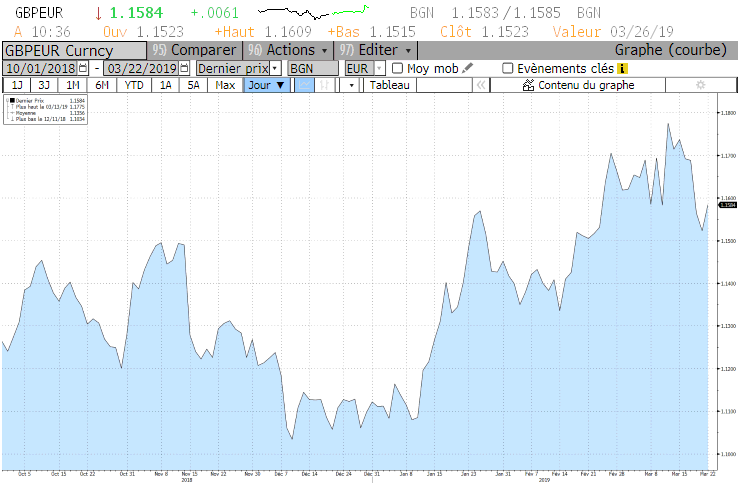Click the 1.1584 last price value
748x484 pixels.
[x=136, y=12]
